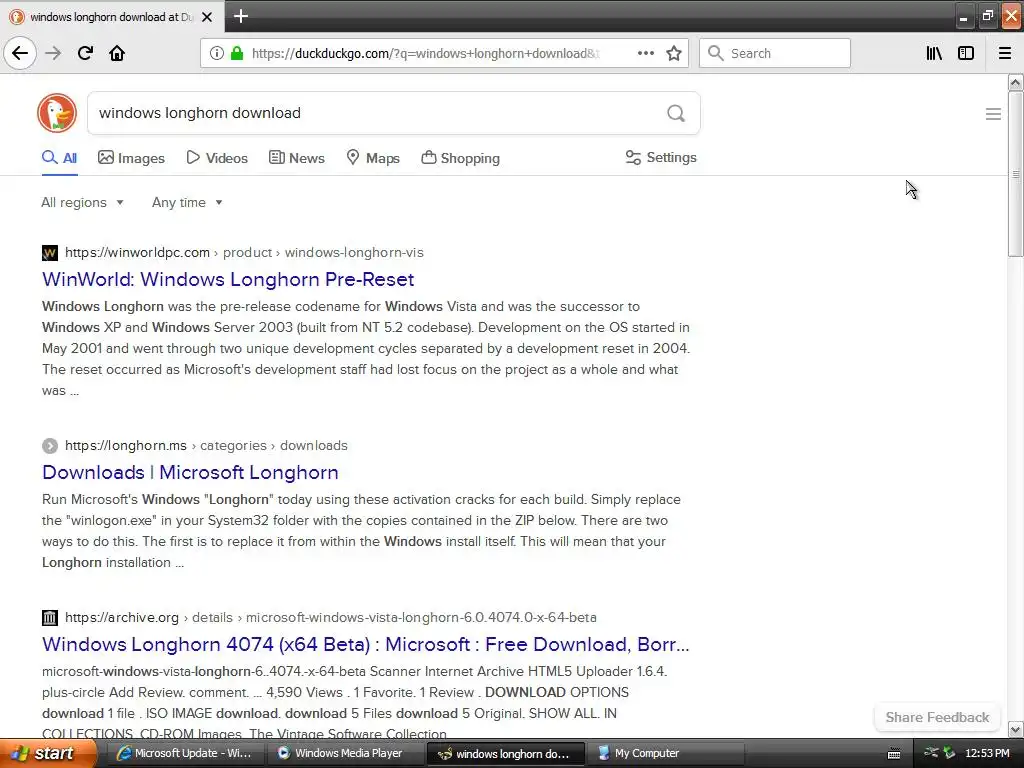Reload the current page
Viewport: 1024px width, 768px height.
(x=85, y=53)
